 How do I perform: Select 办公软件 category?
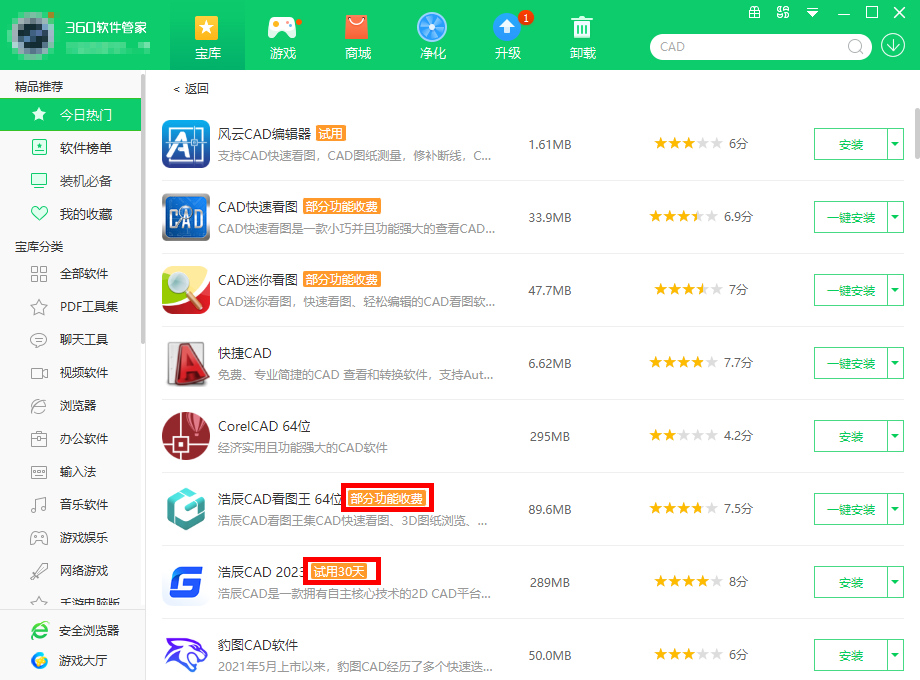[70, 438]
